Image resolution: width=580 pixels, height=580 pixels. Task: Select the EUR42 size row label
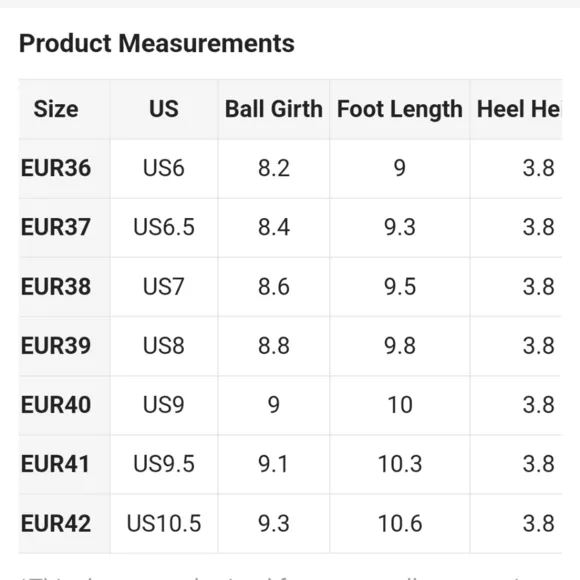click(x=56, y=523)
